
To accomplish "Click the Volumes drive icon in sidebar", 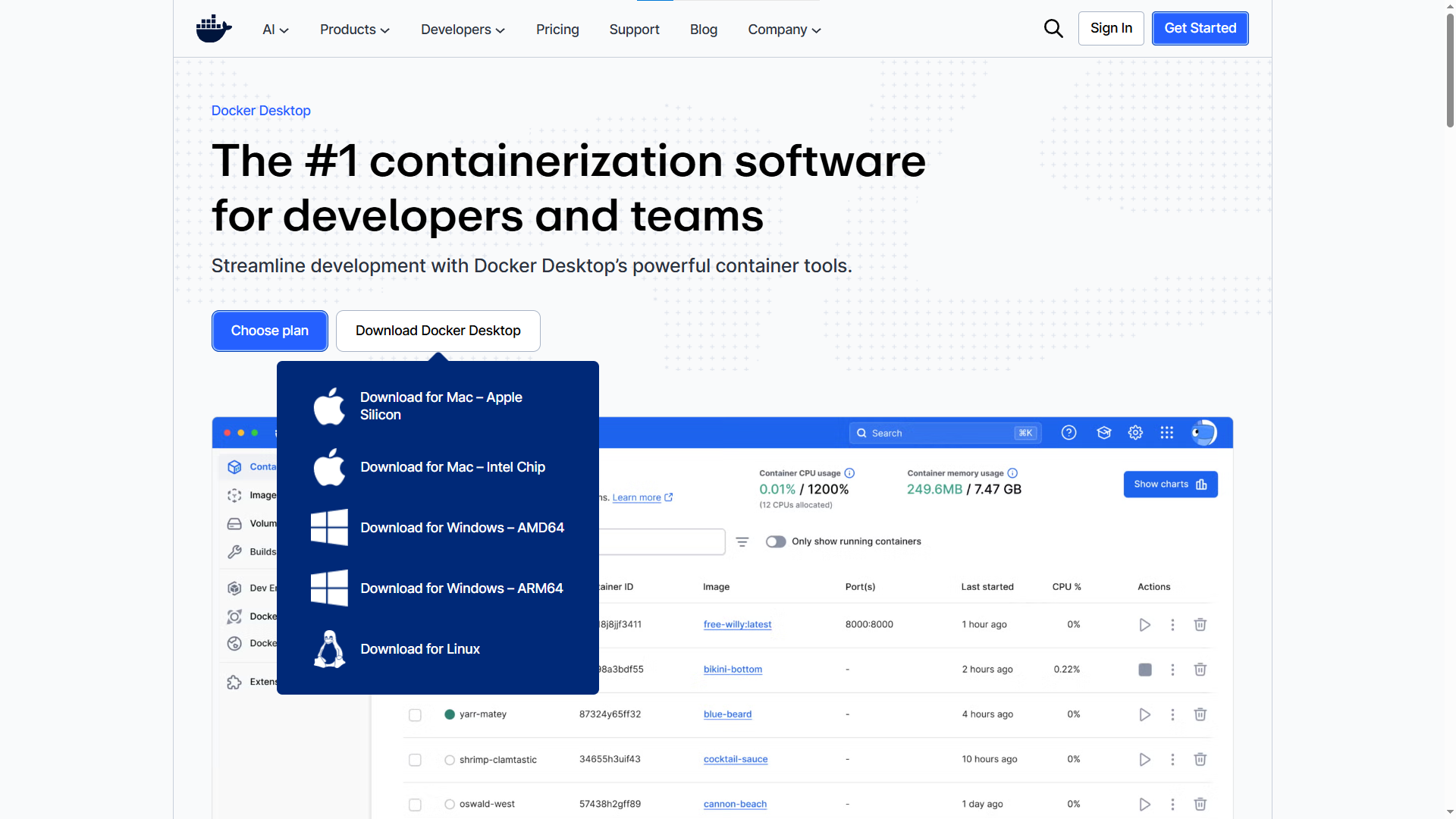I will click(x=234, y=524).
